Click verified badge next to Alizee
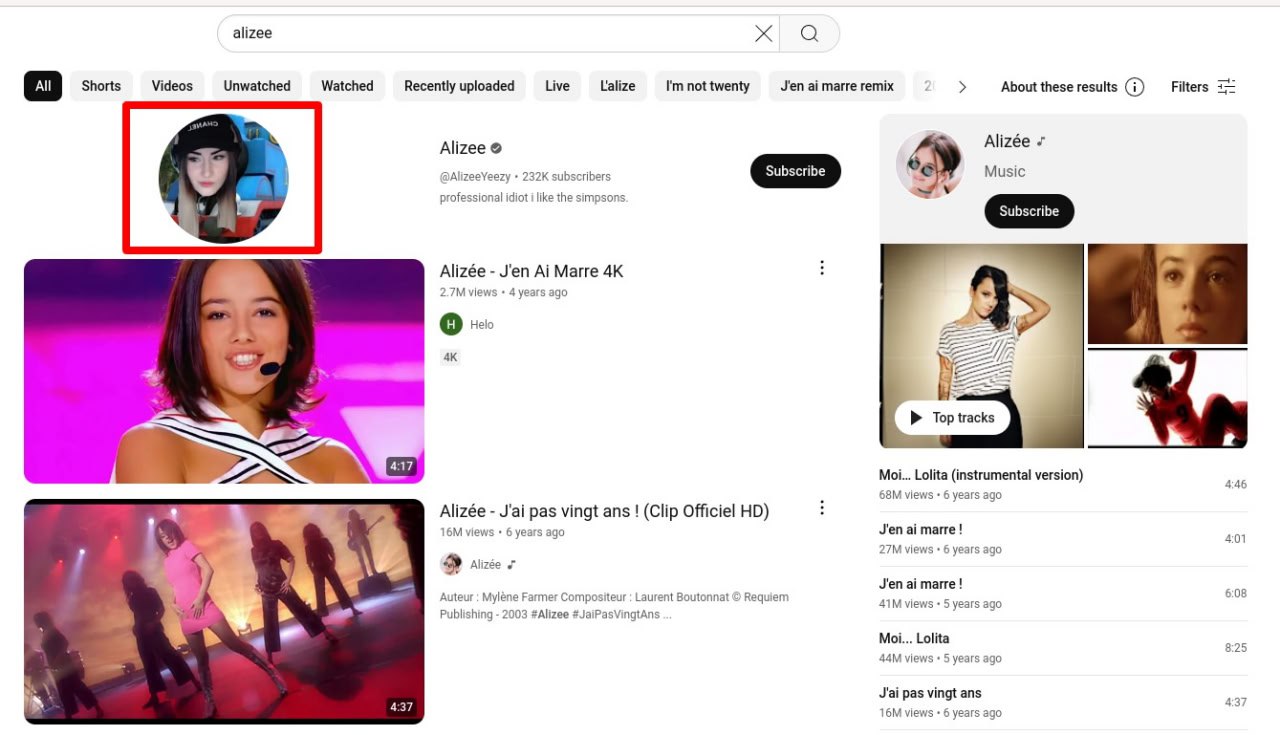 point(496,148)
